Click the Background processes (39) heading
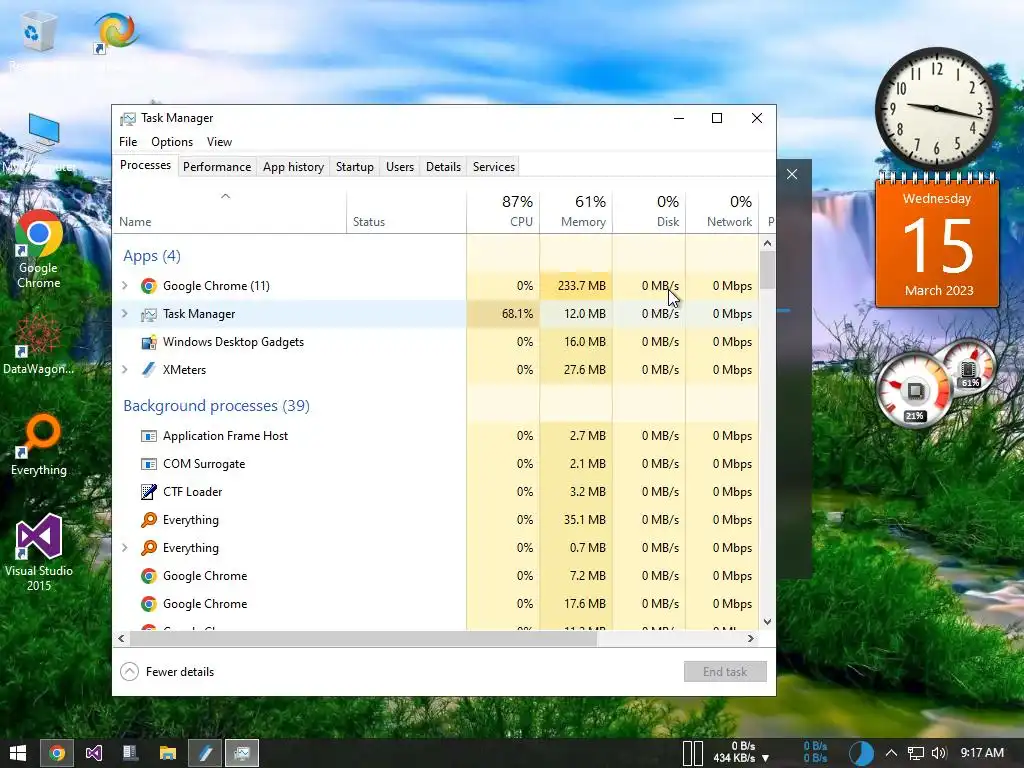Image resolution: width=1024 pixels, height=768 pixels. point(216,406)
